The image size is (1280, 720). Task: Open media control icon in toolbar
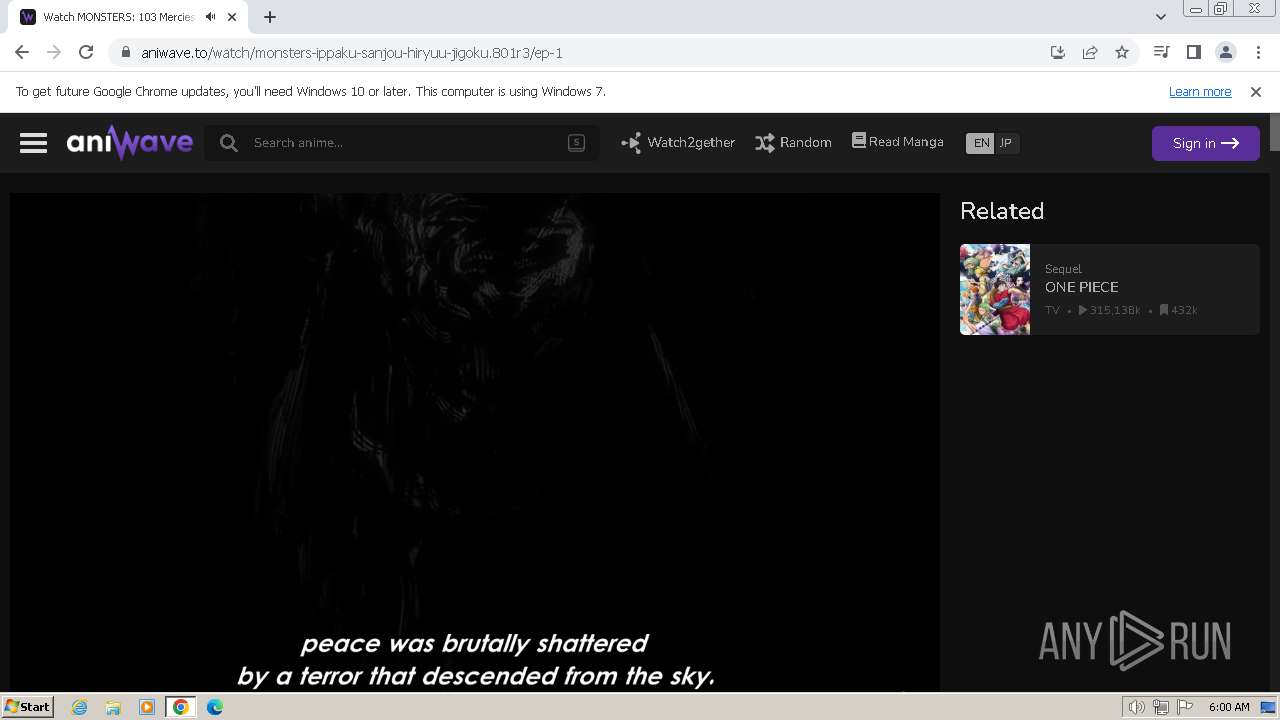[x=1161, y=52]
